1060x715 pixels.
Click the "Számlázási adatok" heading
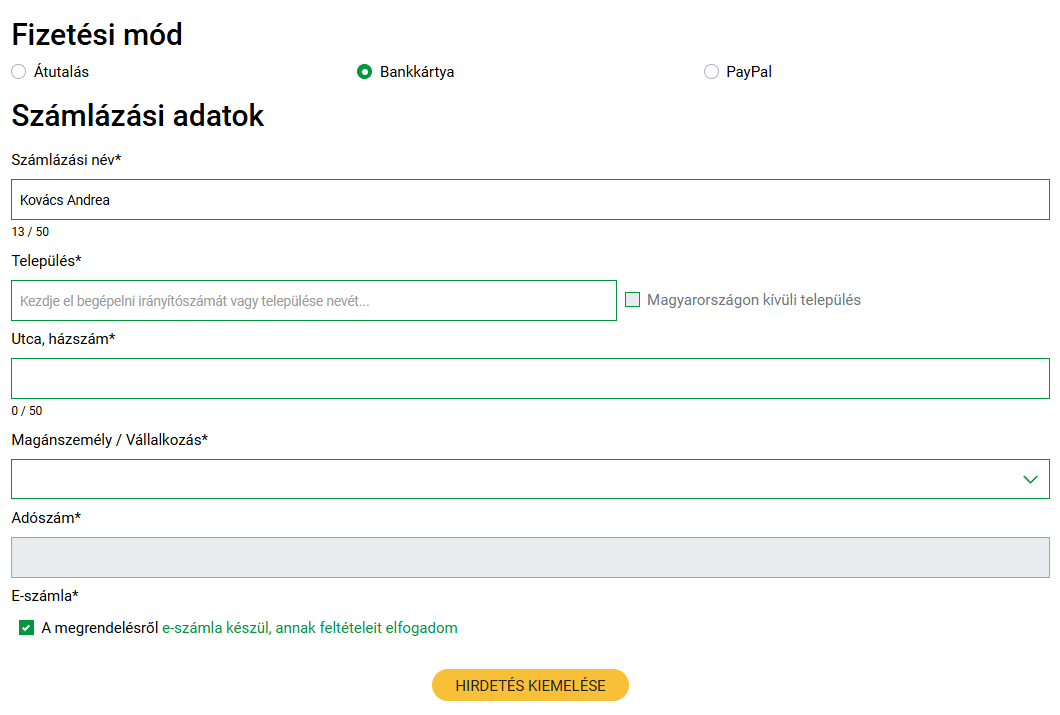point(138,116)
